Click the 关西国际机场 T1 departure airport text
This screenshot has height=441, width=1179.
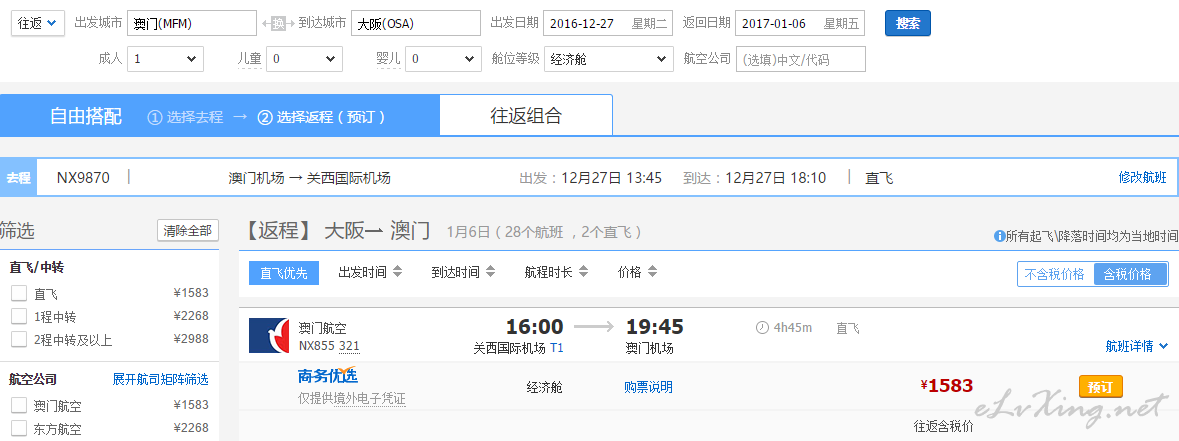click(518, 348)
